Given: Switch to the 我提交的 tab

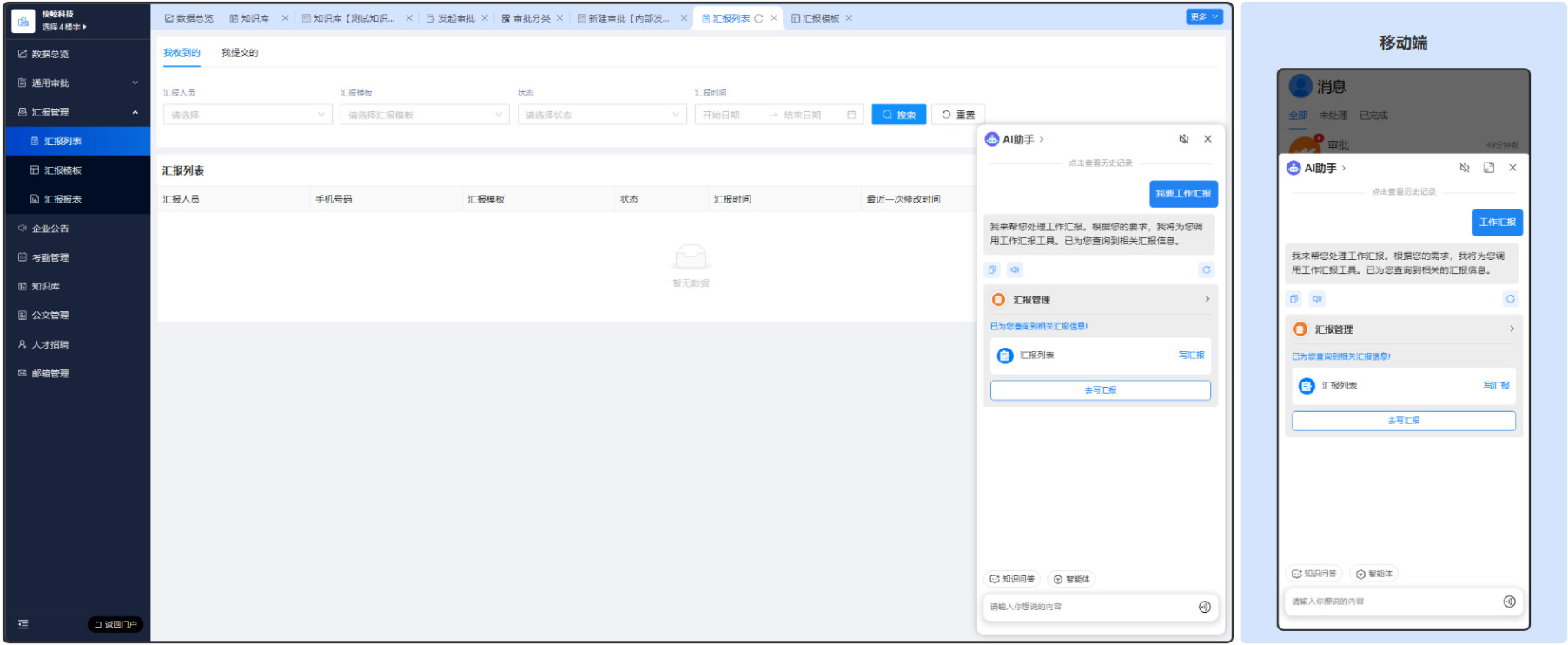Looking at the screenshot, I should [239, 53].
